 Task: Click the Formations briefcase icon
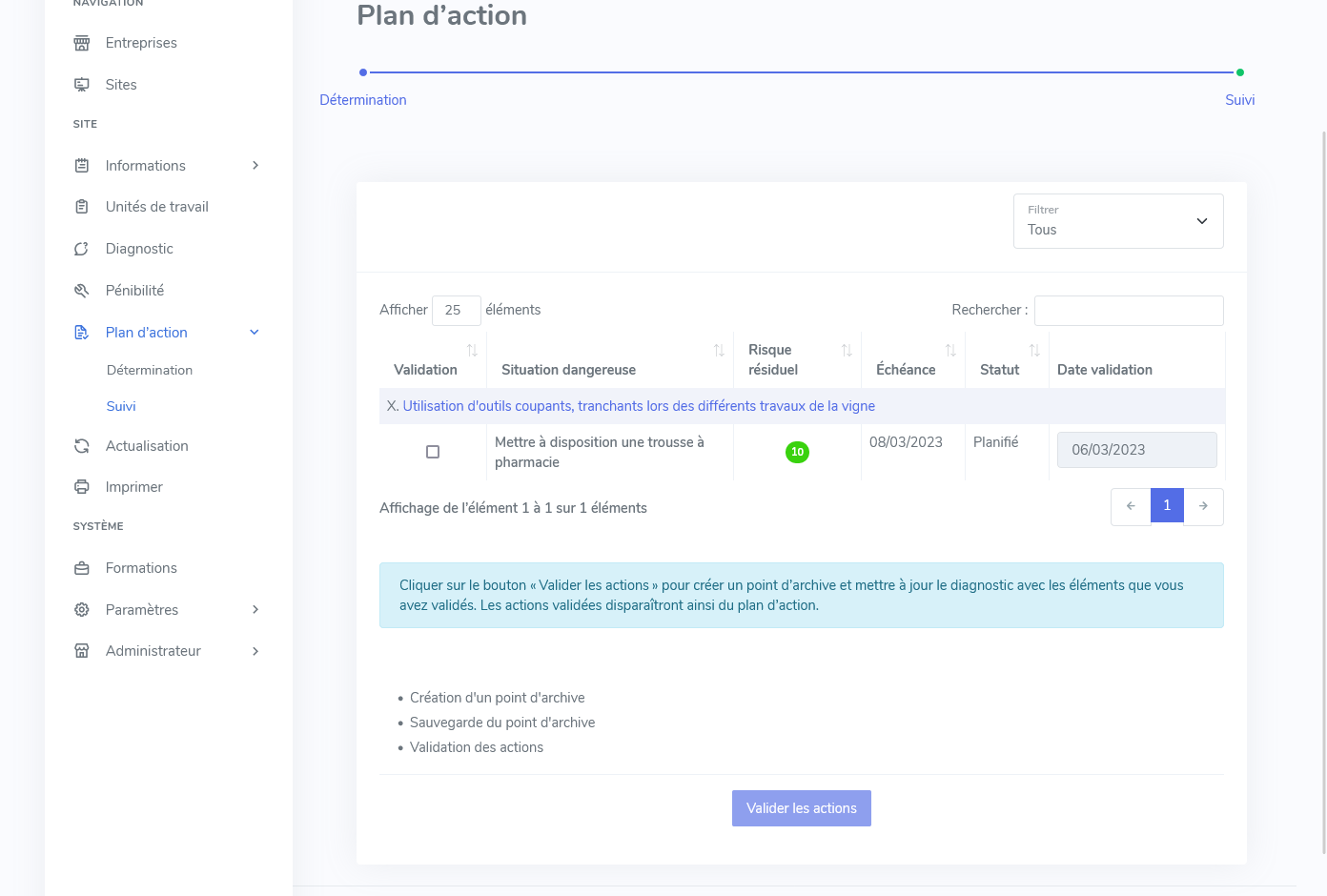click(82, 568)
